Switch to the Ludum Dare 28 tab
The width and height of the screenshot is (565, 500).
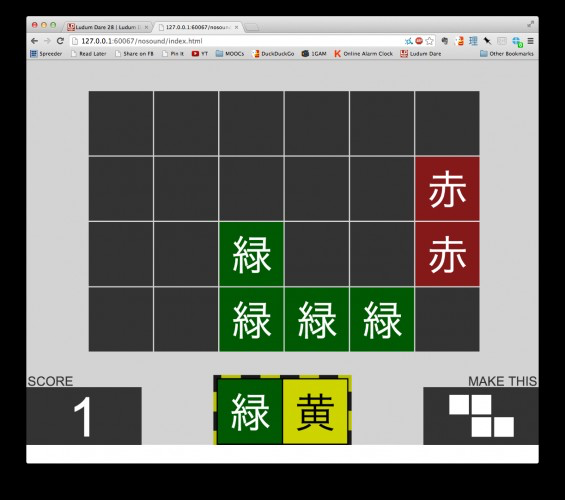click(107, 27)
